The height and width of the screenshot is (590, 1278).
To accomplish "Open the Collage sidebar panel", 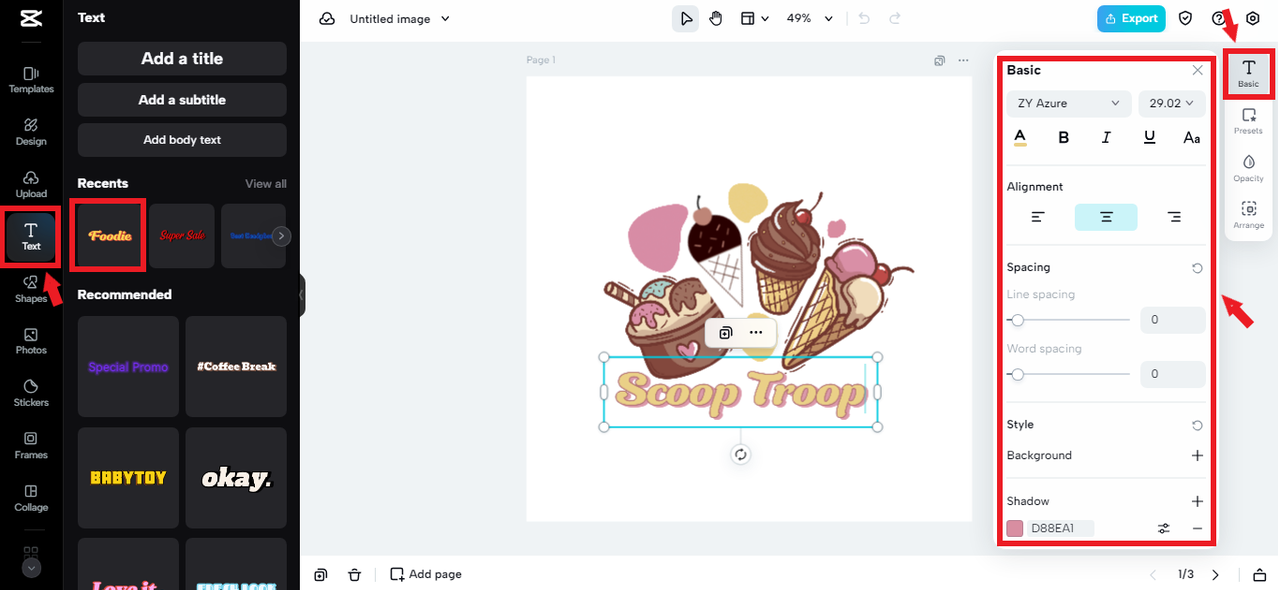I will [x=31, y=499].
